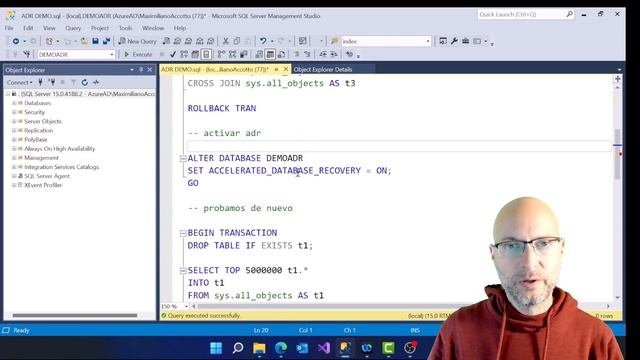Toggle Include Actual Execution Plan

pyautogui.click(x=221, y=54)
